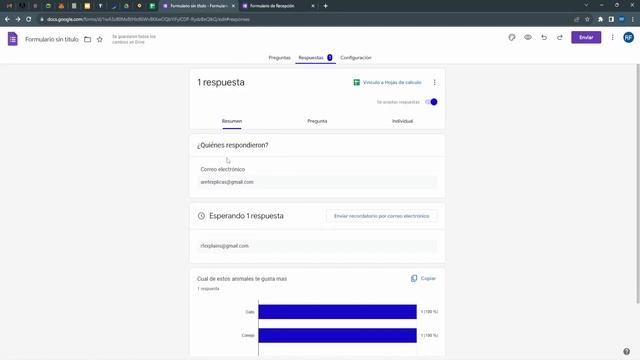Image resolution: width=640 pixels, height=360 pixels.
Task: Preview the form with eye icon
Action: tap(528, 38)
